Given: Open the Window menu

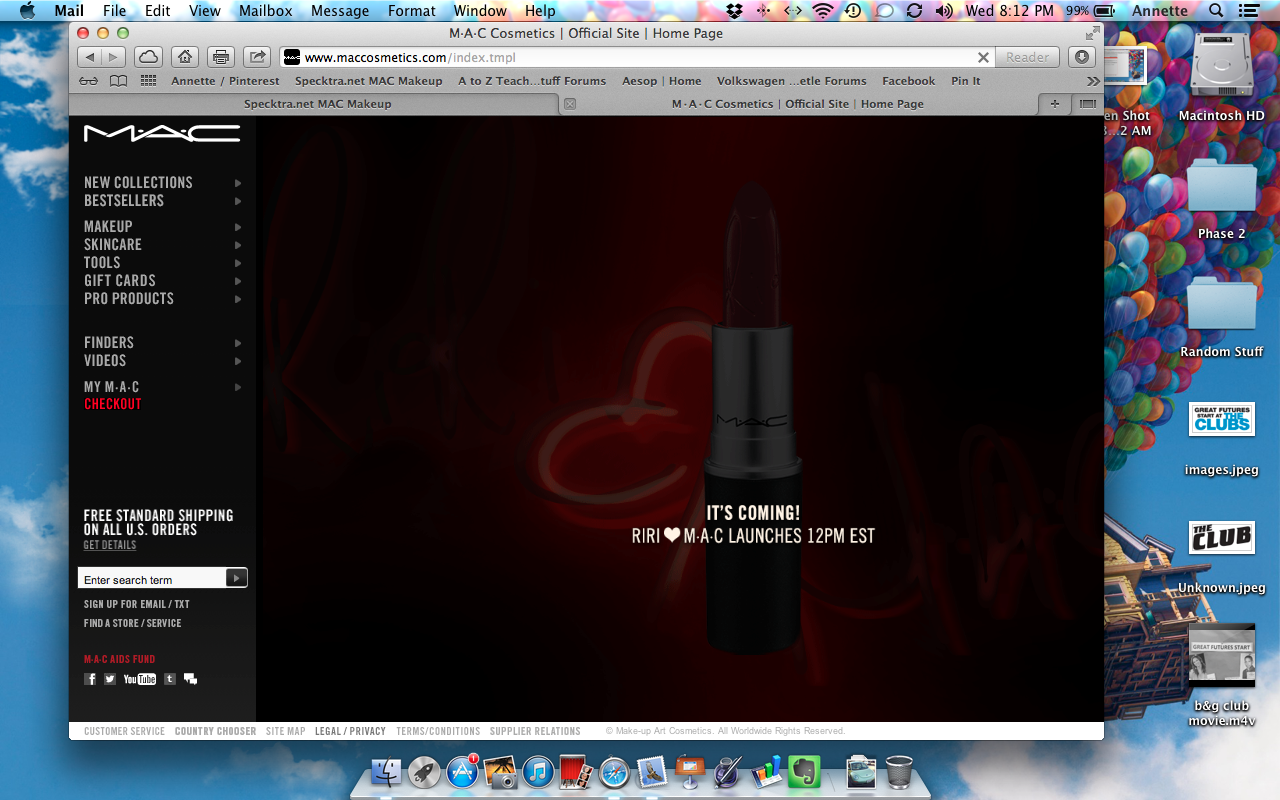Looking at the screenshot, I should click(x=480, y=11).
